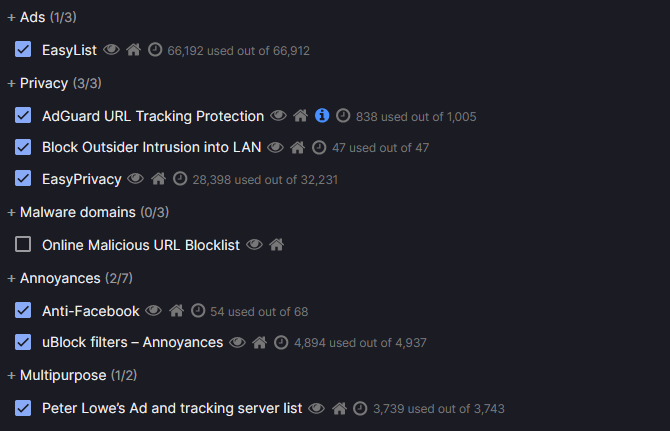Click the Peter Lowe's Ad and tracking server list name
The width and height of the screenshot is (670, 431).
click(x=172, y=408)
